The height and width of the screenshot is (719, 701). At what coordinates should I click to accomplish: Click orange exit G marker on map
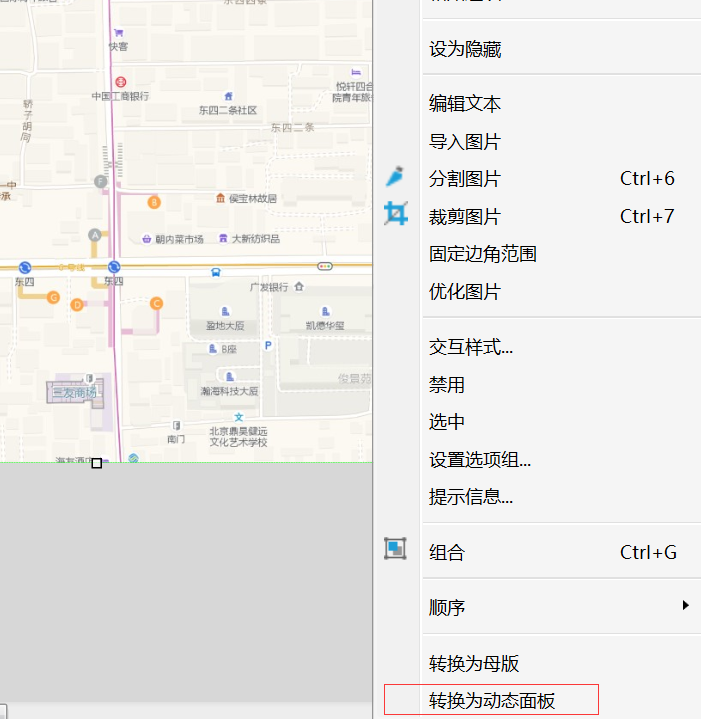click(53, 298)
